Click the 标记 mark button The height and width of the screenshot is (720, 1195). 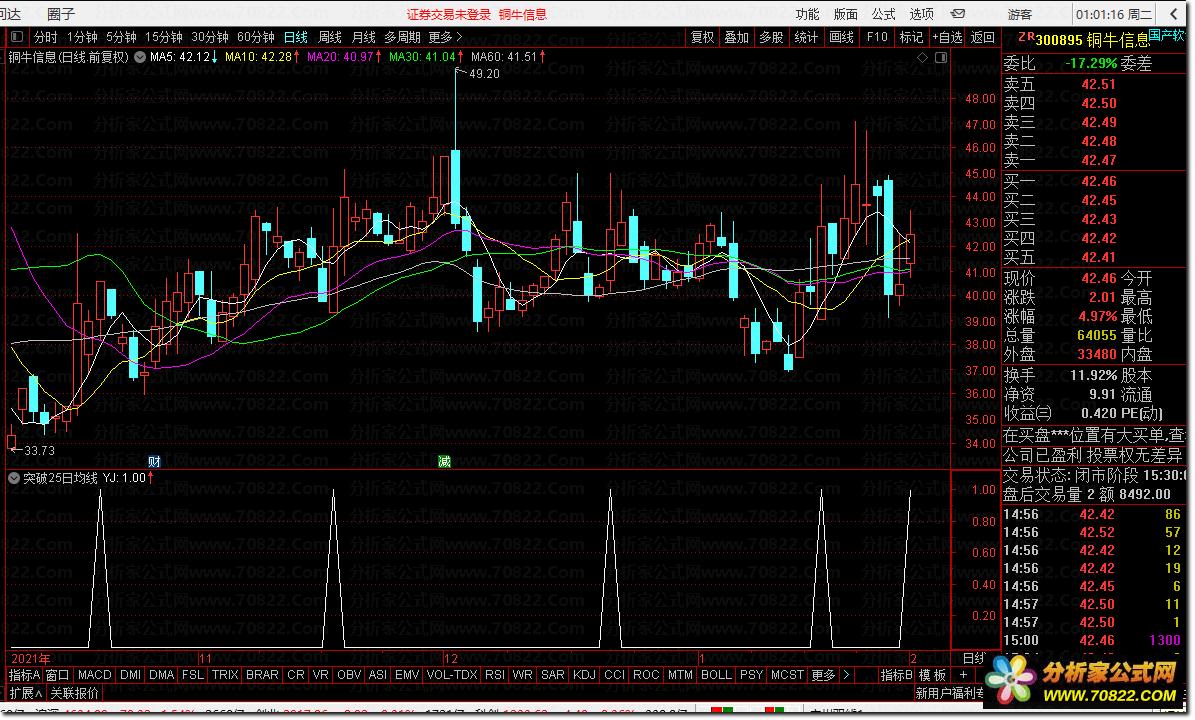tap(911, 37)
